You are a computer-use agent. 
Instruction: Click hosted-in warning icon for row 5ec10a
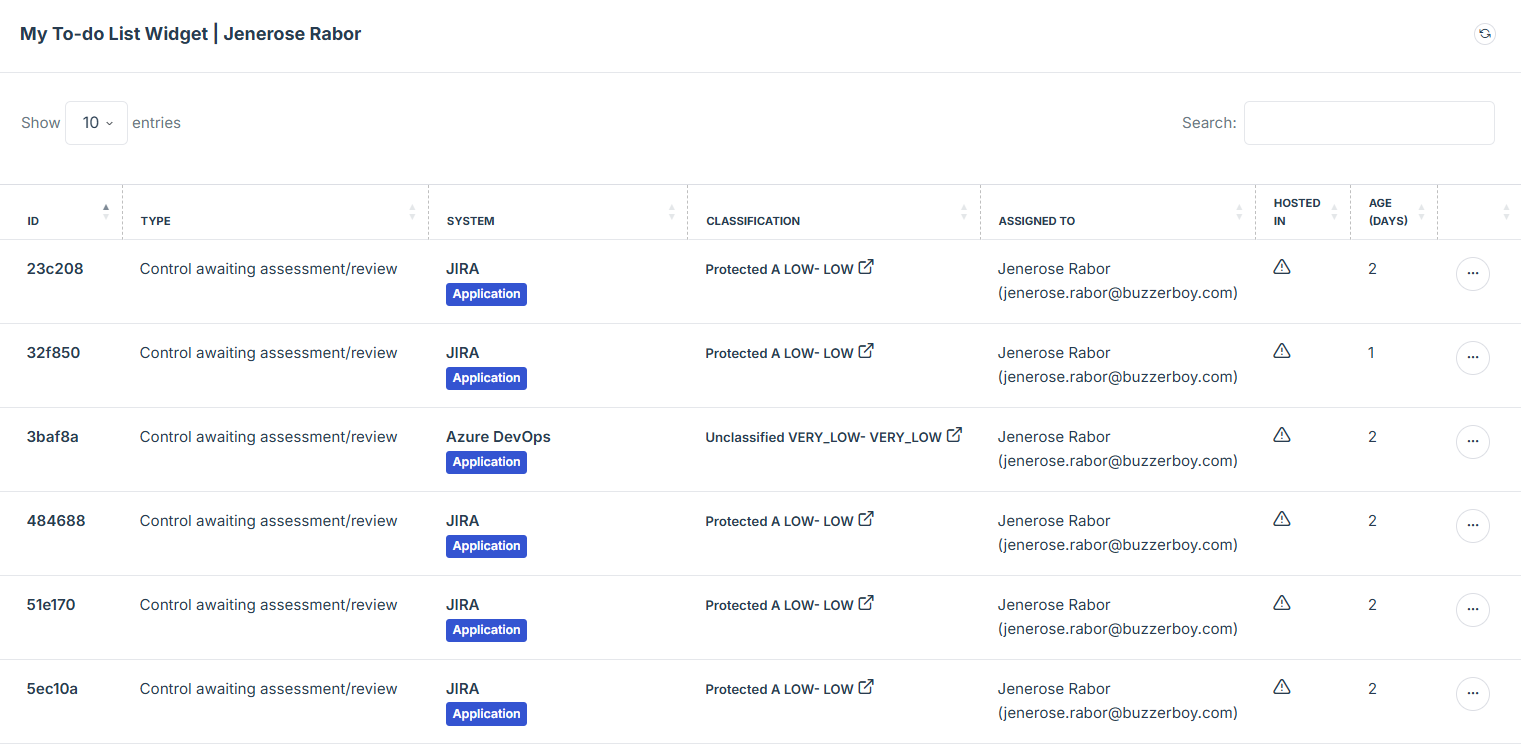[1282, 687]
